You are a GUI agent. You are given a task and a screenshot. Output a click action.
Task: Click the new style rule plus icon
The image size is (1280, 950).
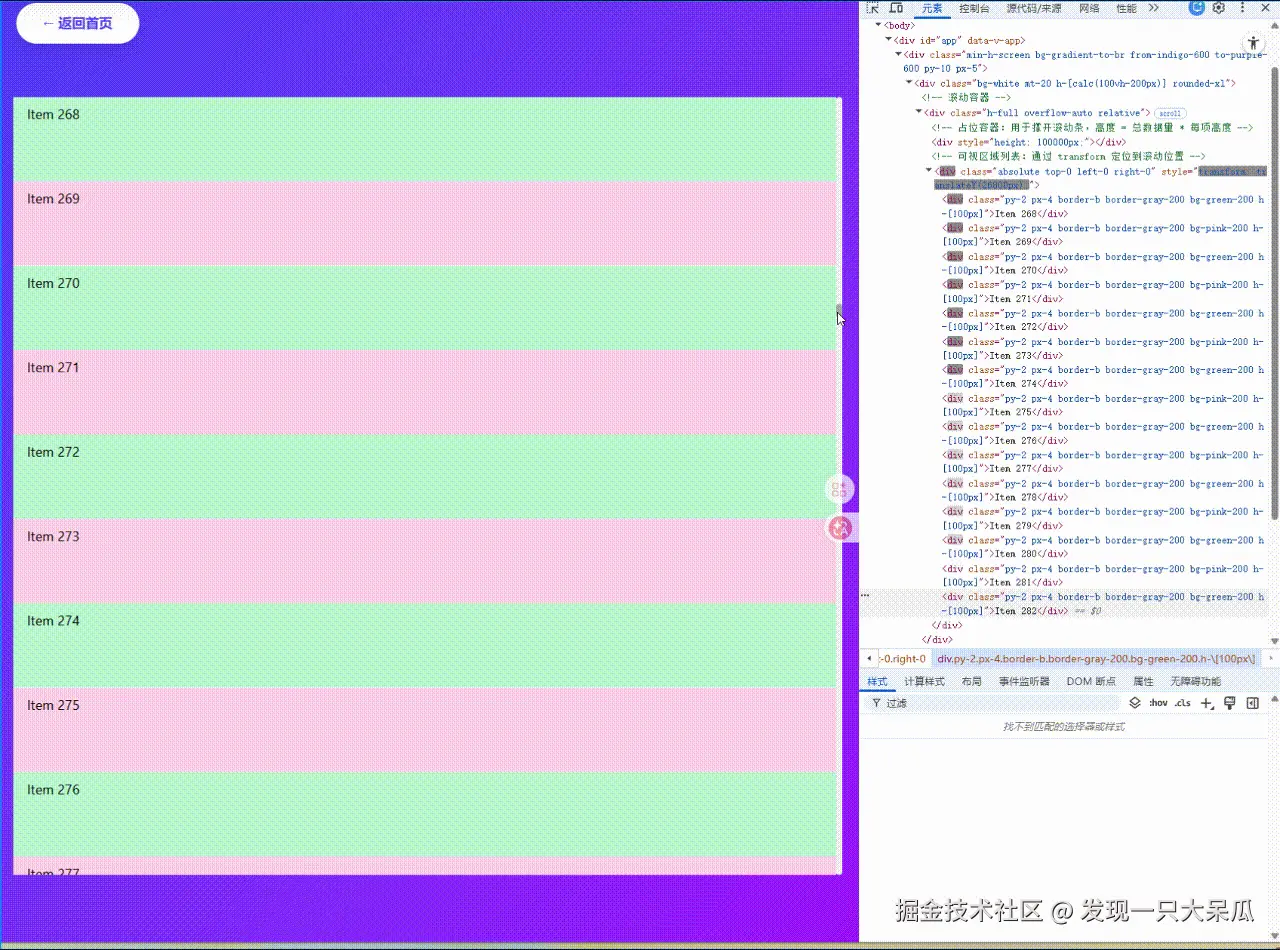click(1207, 702)
